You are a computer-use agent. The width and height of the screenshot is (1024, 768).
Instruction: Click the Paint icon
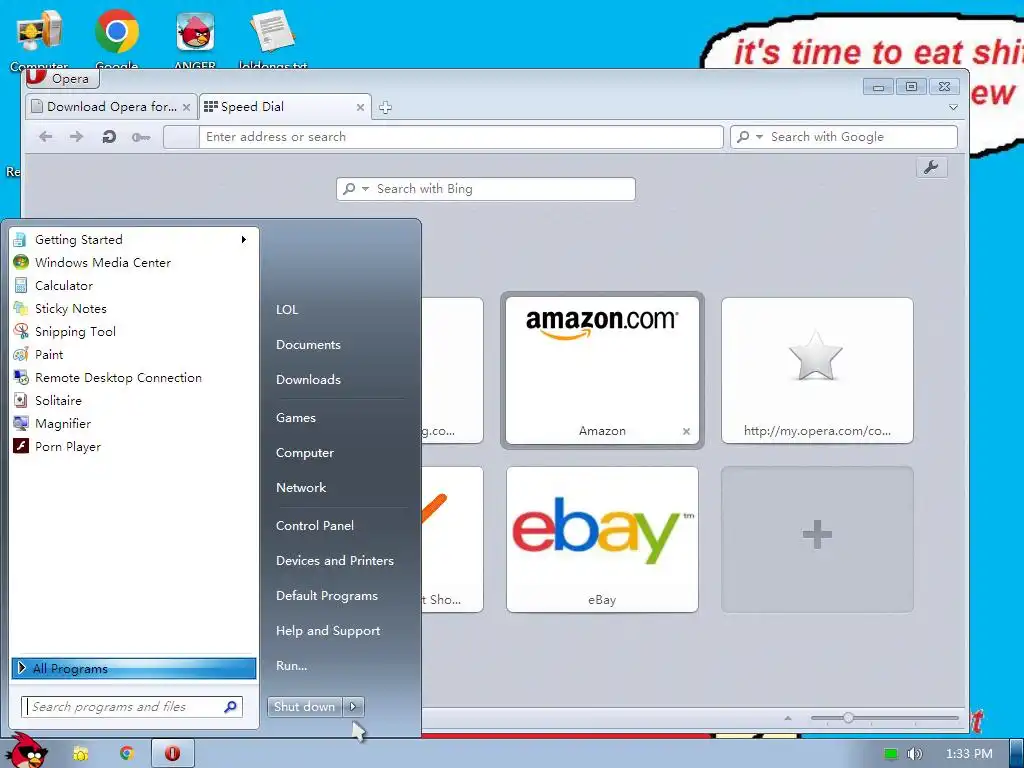[21, 355]
